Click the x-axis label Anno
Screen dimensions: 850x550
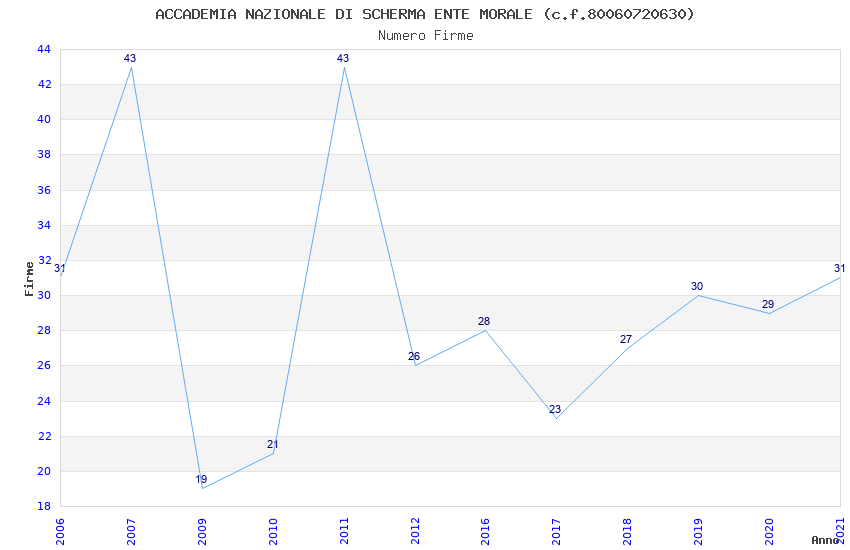(825, 540)
